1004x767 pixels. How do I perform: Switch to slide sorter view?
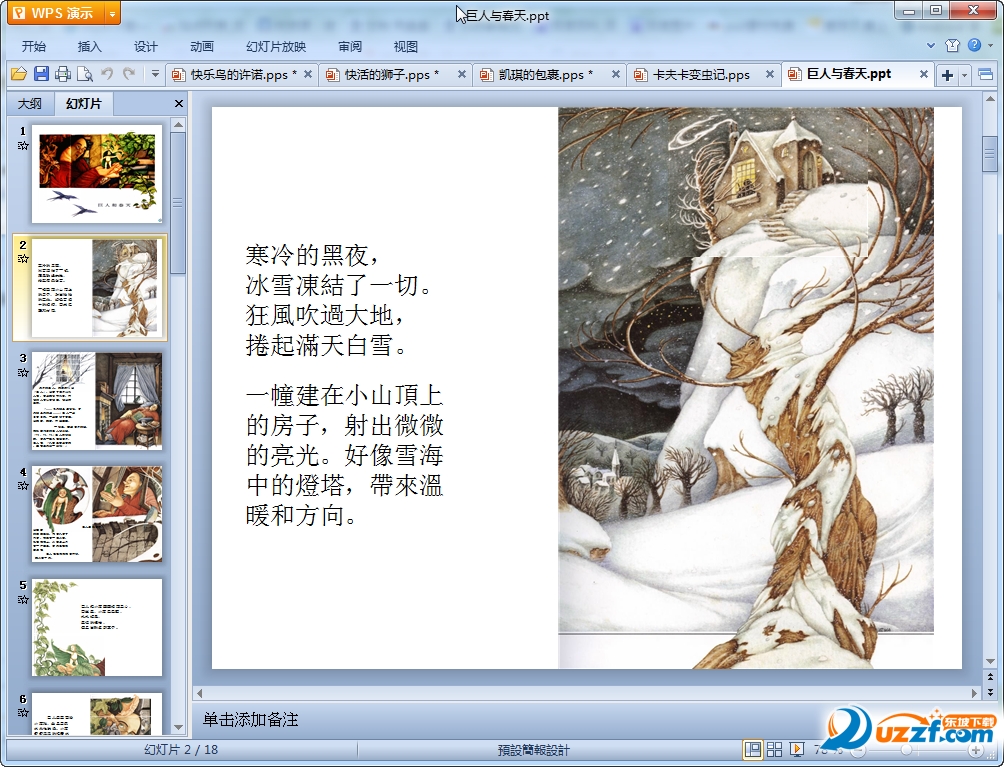[774, 749]
